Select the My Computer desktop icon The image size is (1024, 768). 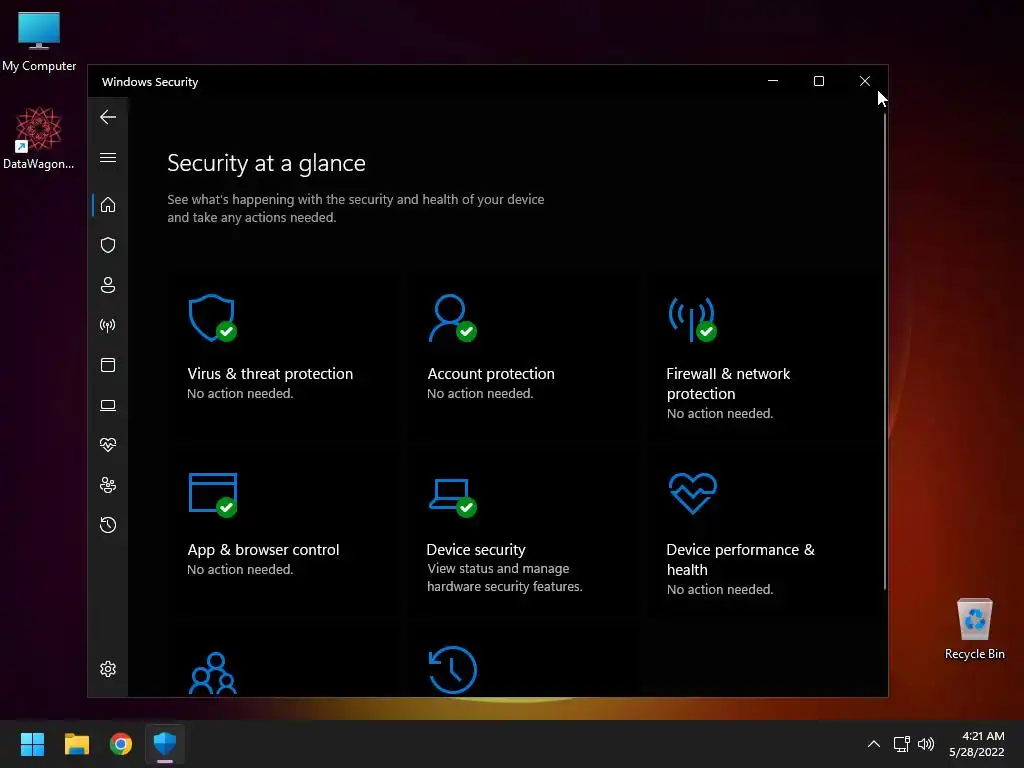(x=39, y=41)
